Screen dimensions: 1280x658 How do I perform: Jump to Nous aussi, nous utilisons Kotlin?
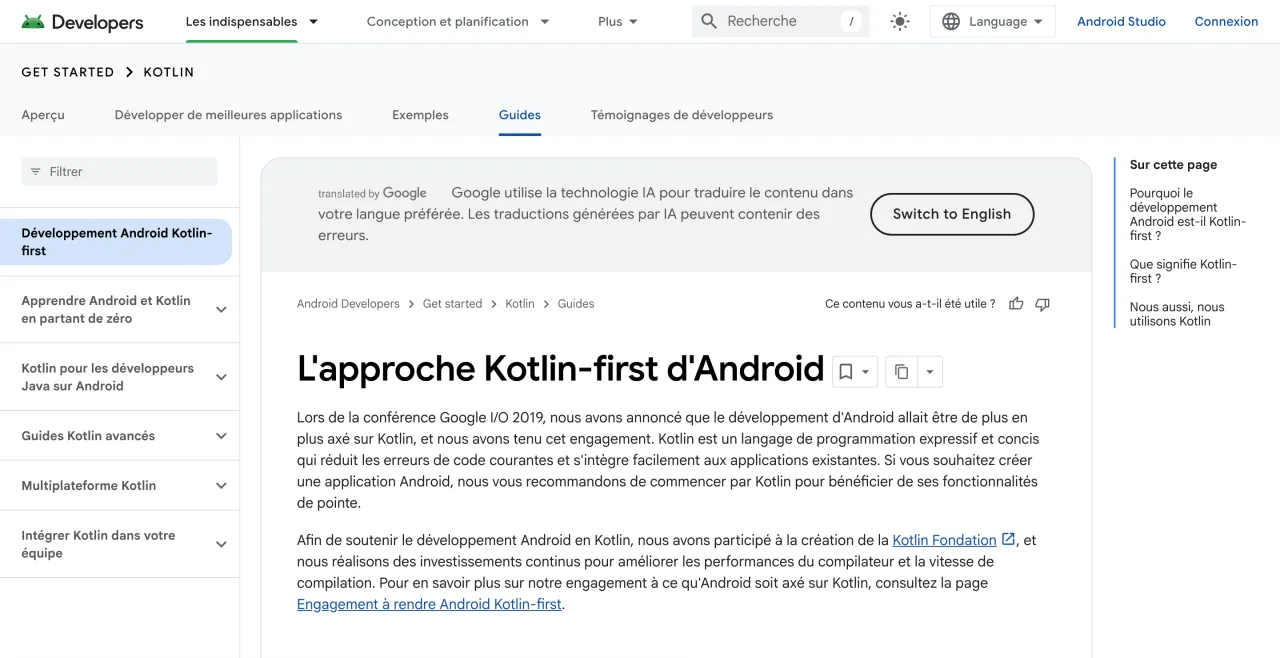pyautogui.click(x=1177, y=314)
